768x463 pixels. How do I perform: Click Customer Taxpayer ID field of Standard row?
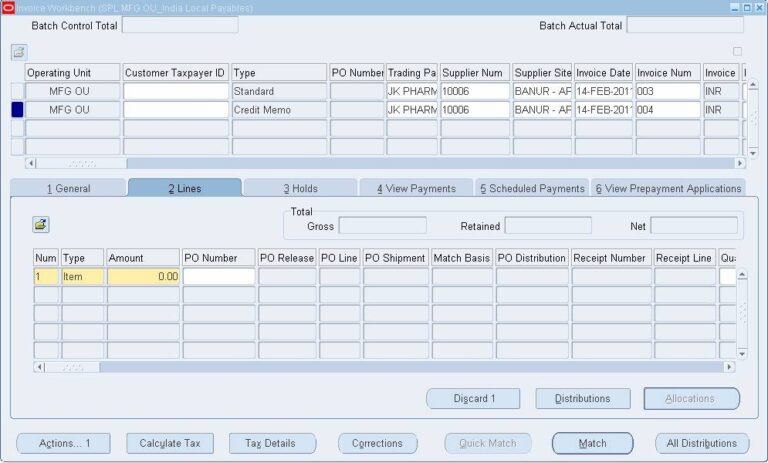click(x=176, y=91)
